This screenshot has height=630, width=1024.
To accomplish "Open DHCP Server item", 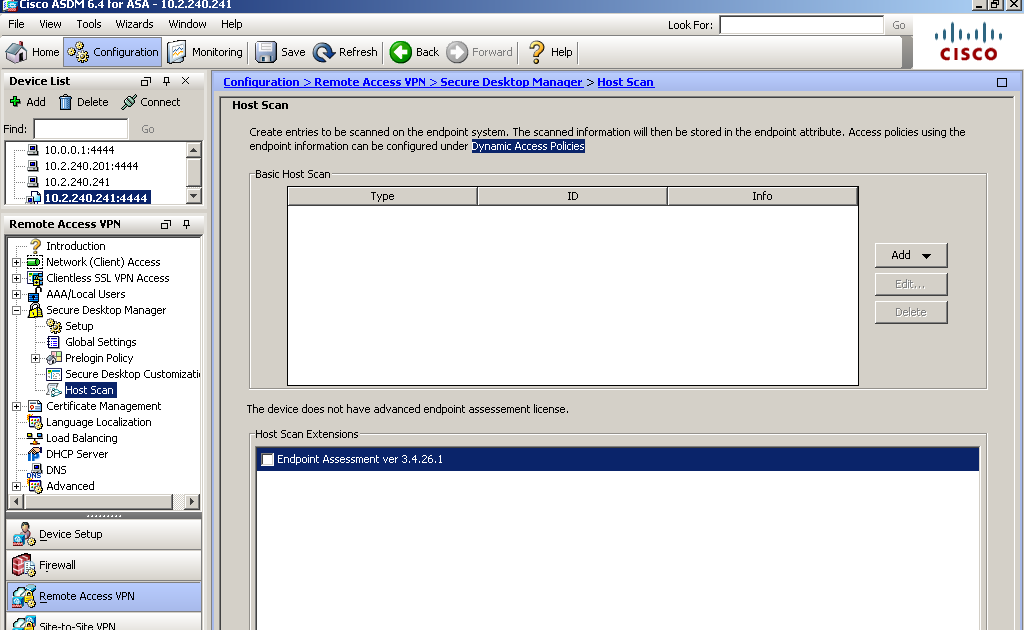I will tap(77, 454).
